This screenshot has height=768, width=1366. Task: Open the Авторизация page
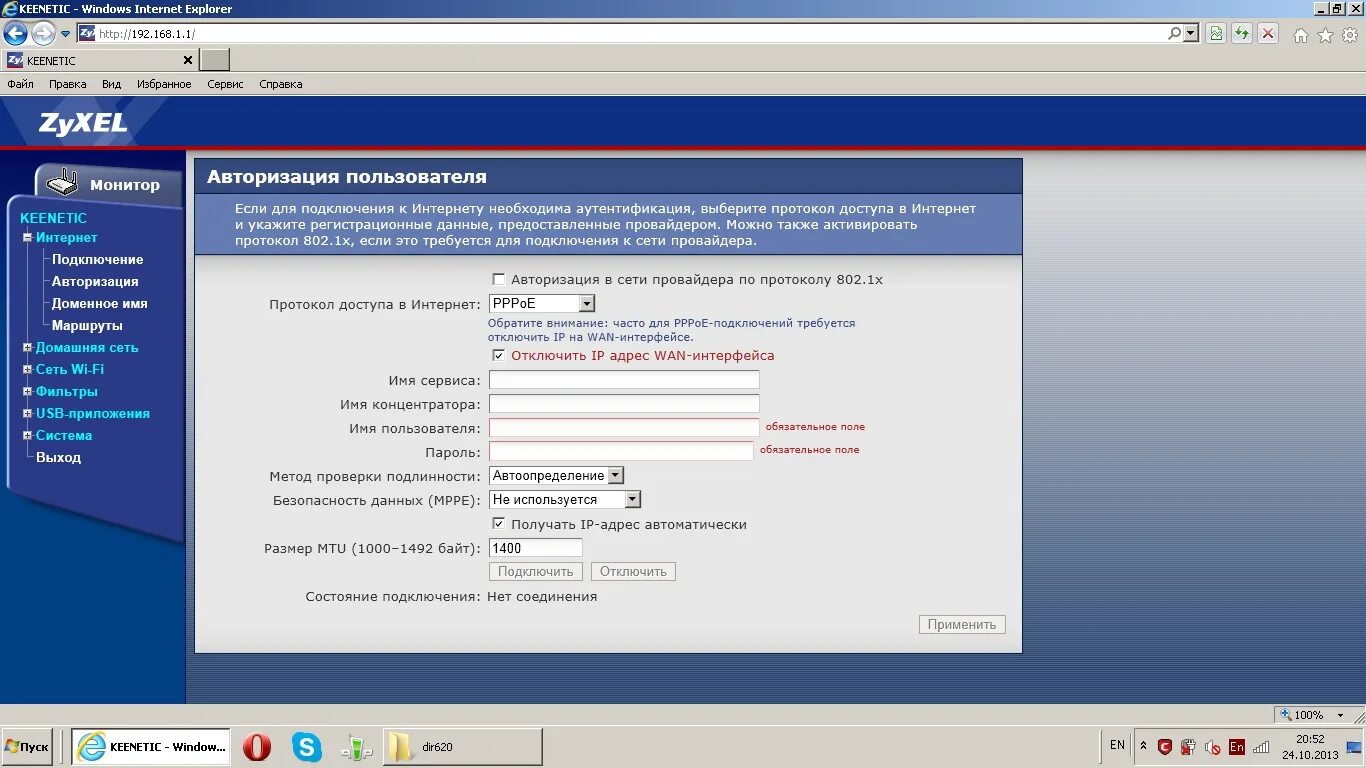point(95,282)
